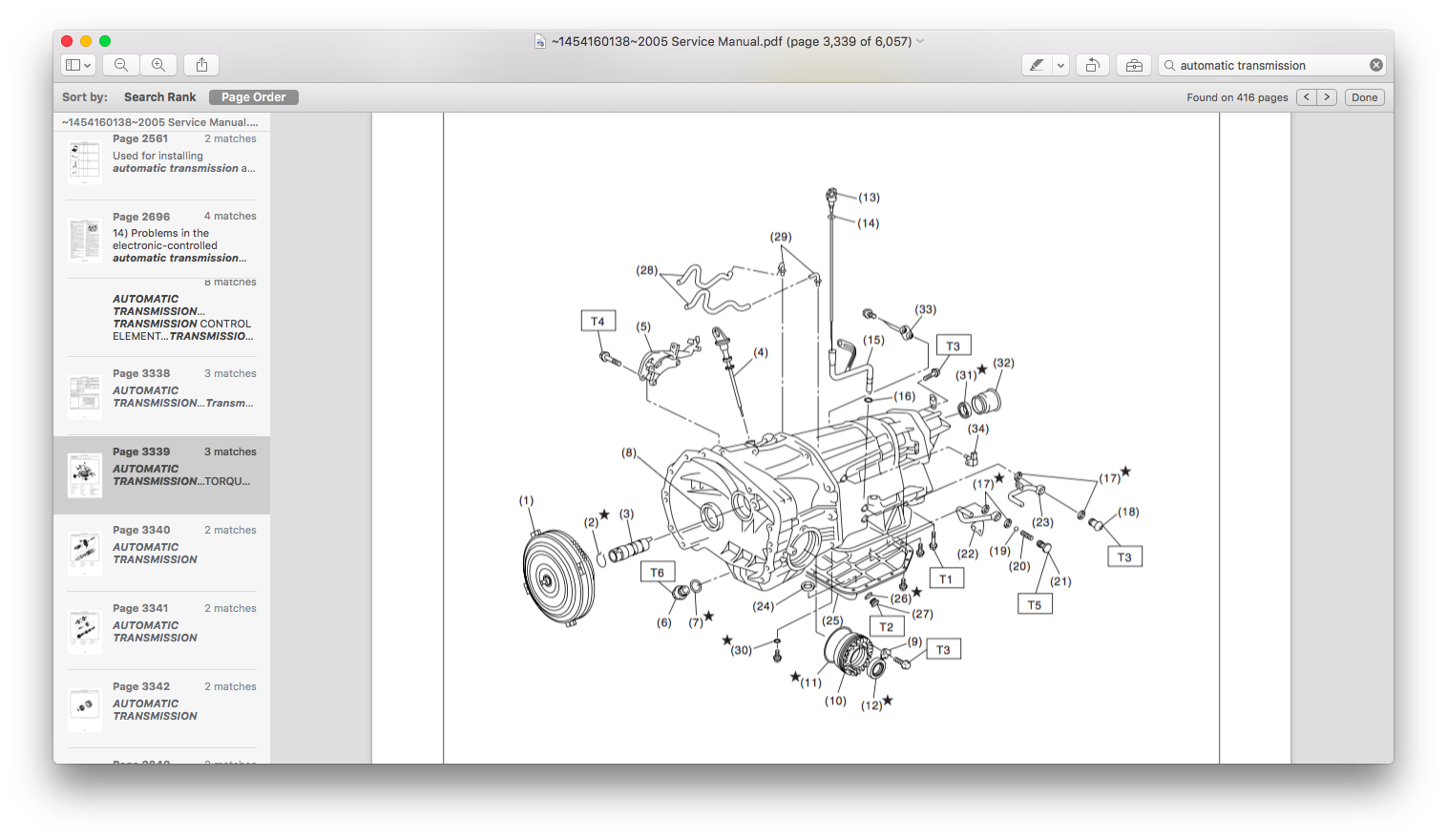Viewport: 1447px width, 840px height.
Task: Open search result Page 3338
Action: point(161,395)
